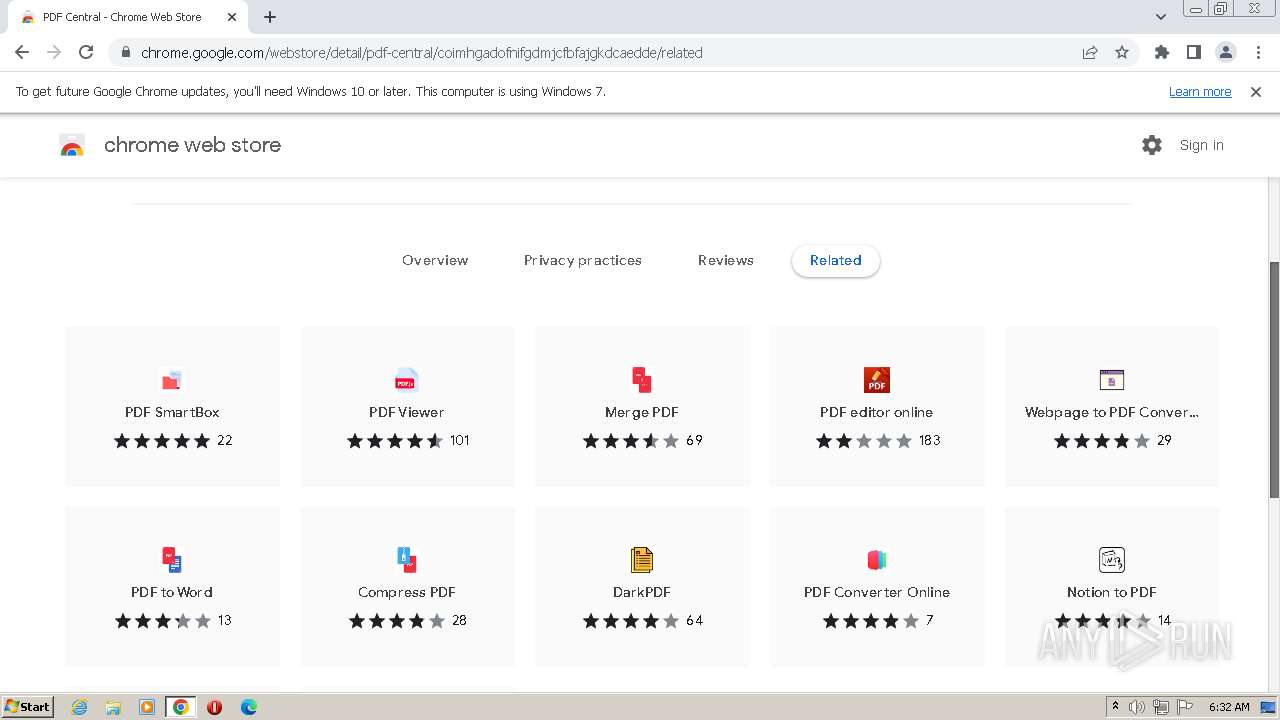The height and width of the screenshot is (720, 1280).
Task: Open the Chrome profile avatar
Action: pyautogui.click(x=1226, y=53)
